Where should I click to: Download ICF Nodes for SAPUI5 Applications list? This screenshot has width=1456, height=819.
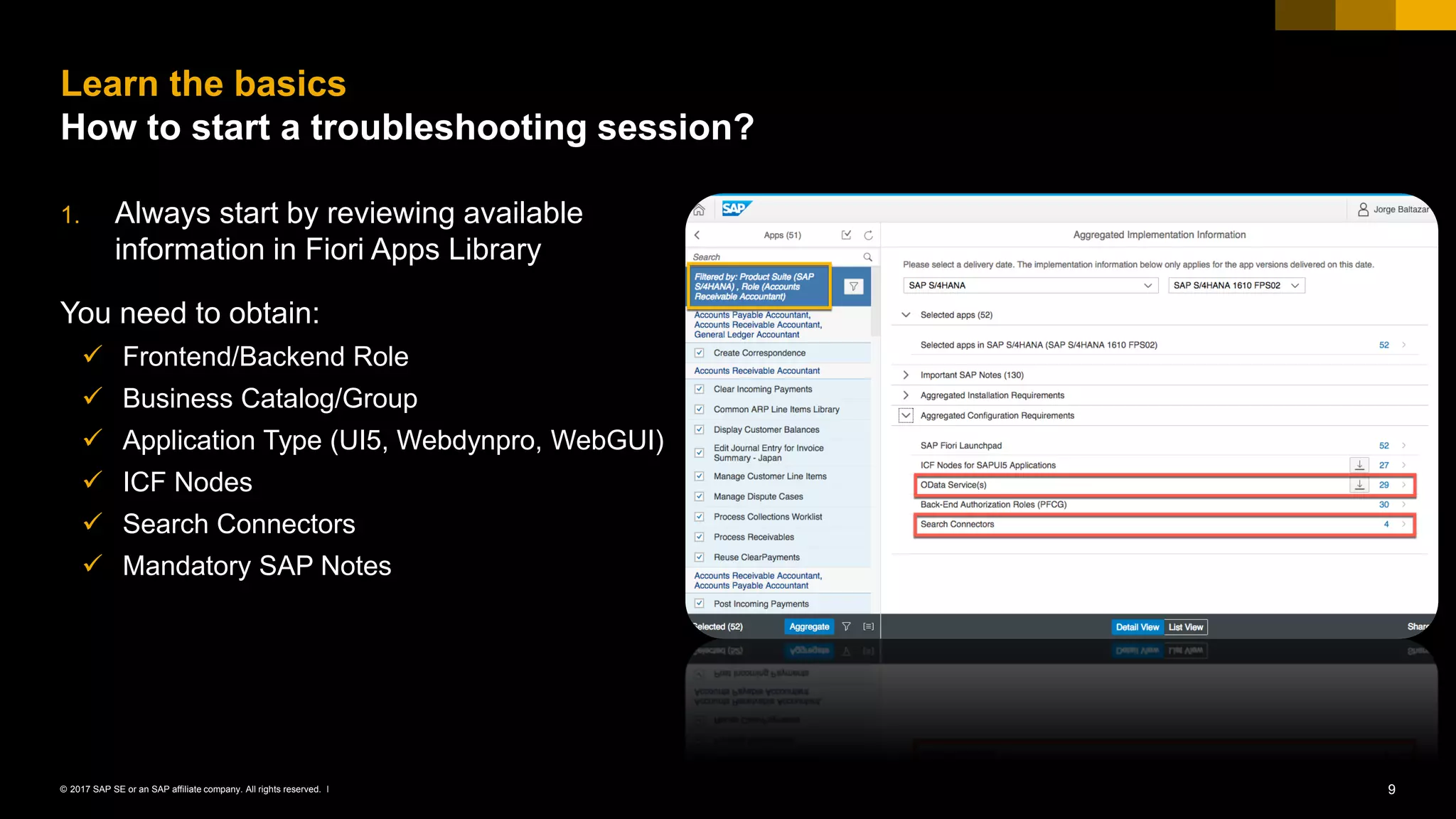click(1359, 465)
